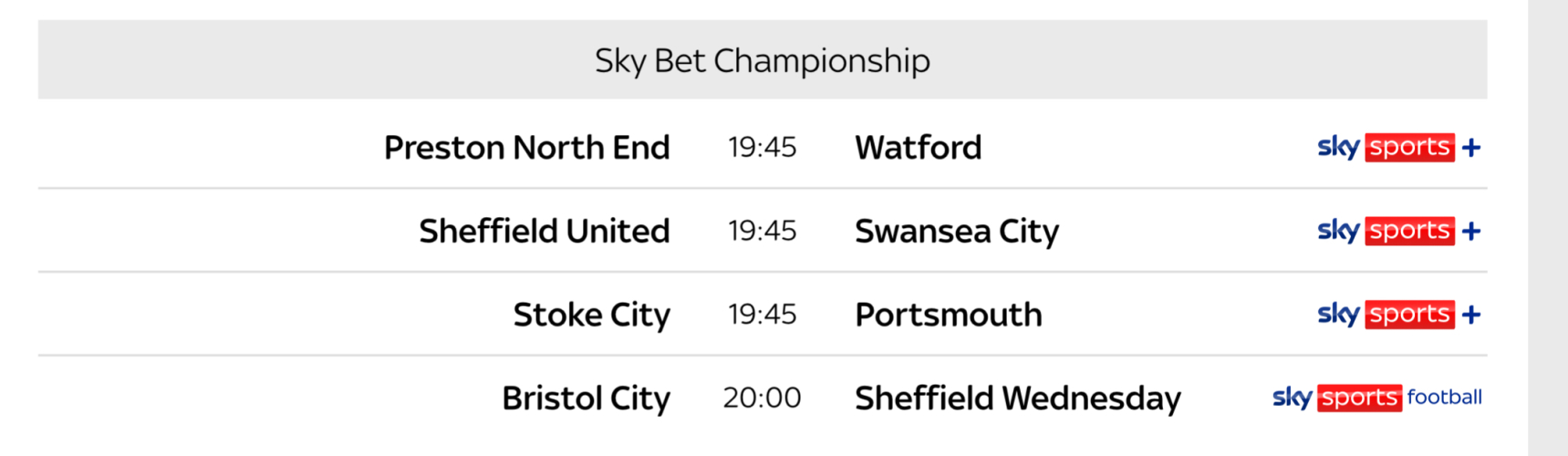
Task: Click the Sky Bet Championship header
Action: [x=762, y=60]
